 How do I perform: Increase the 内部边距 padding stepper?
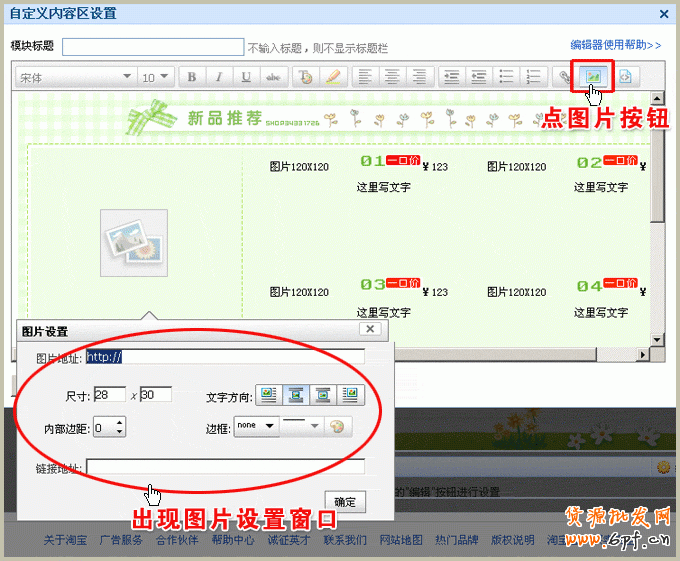[x=120, y=423]
